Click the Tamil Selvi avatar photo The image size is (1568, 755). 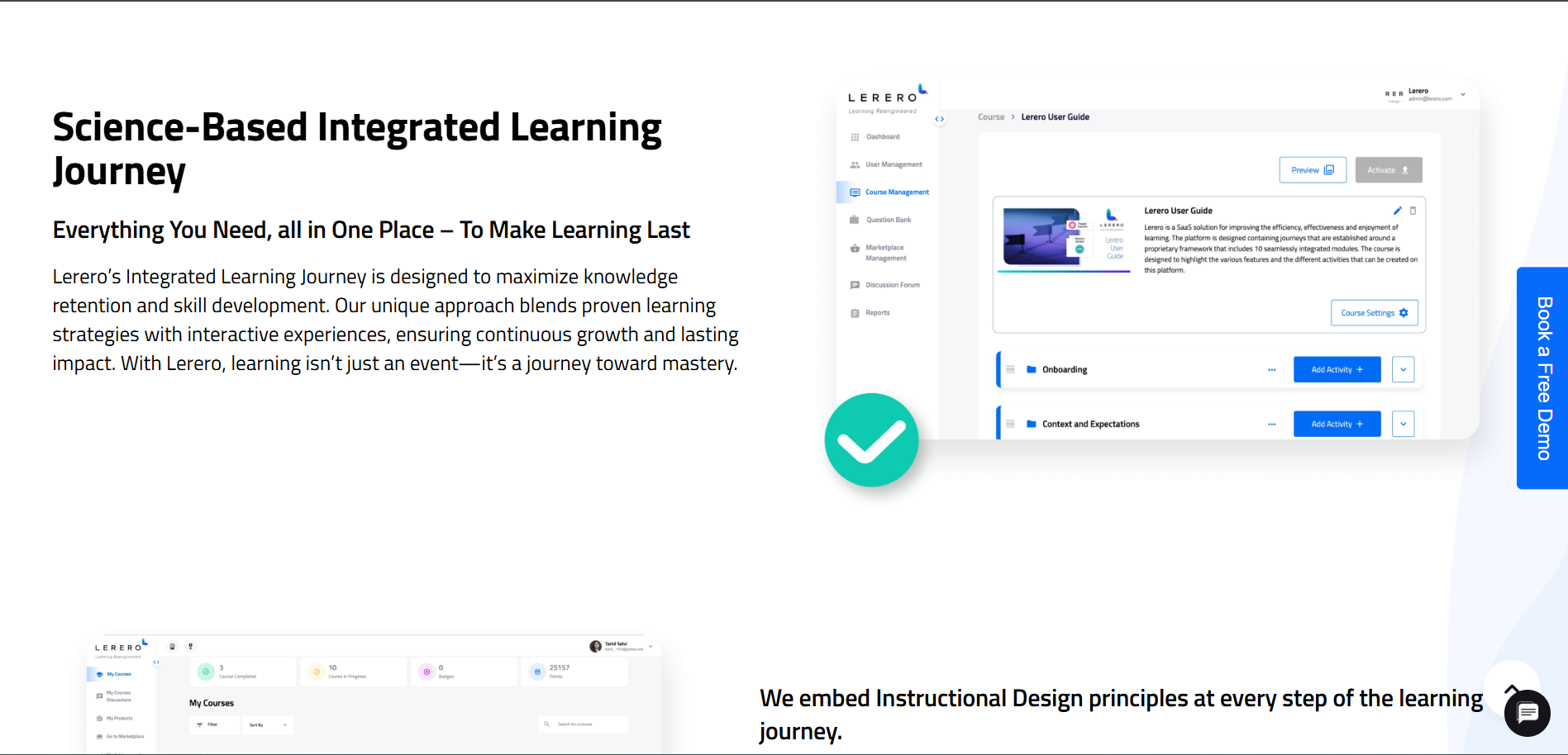coord(595,646)
